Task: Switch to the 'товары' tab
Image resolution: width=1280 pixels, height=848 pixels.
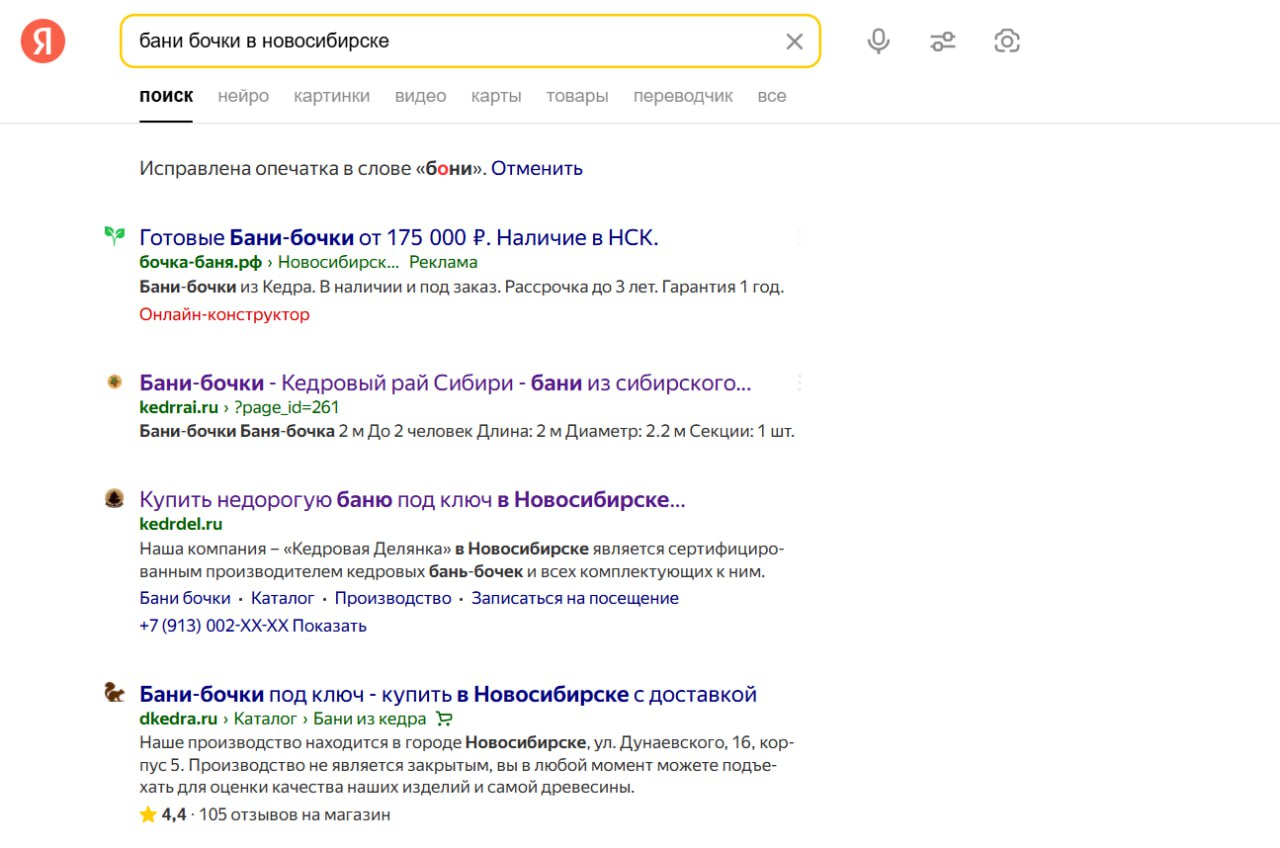Action: pyautogui.click(x=577, y=96)
